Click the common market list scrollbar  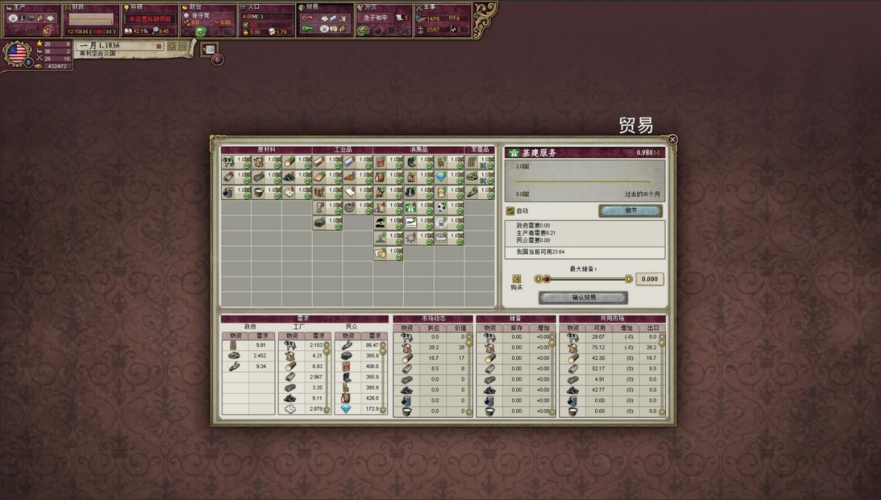click(662, 374)
